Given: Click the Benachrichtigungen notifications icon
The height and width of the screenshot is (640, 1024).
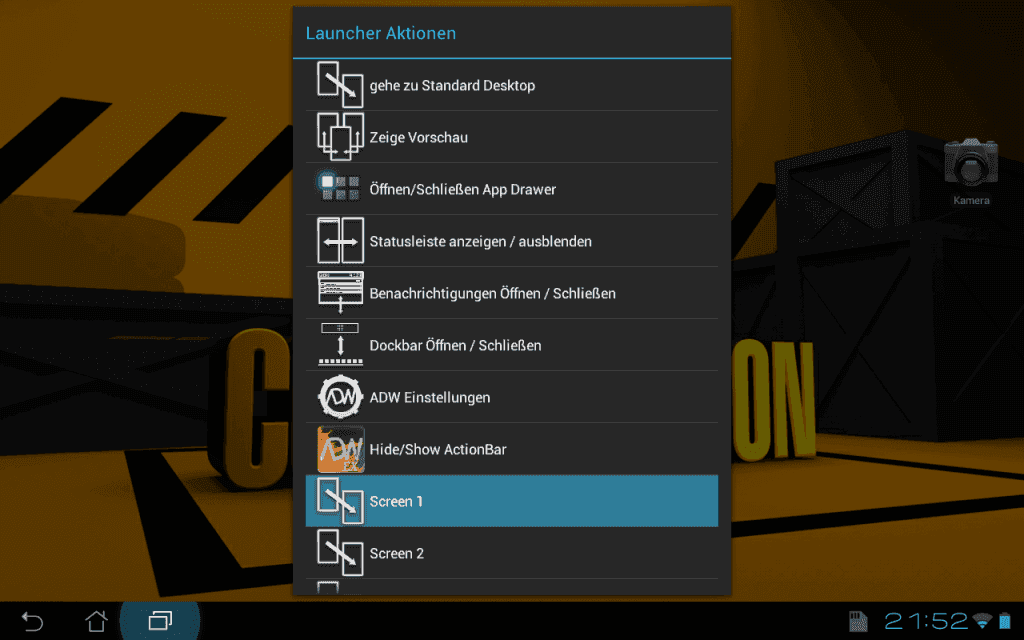Looking at the screenshot, I should 340,293.
